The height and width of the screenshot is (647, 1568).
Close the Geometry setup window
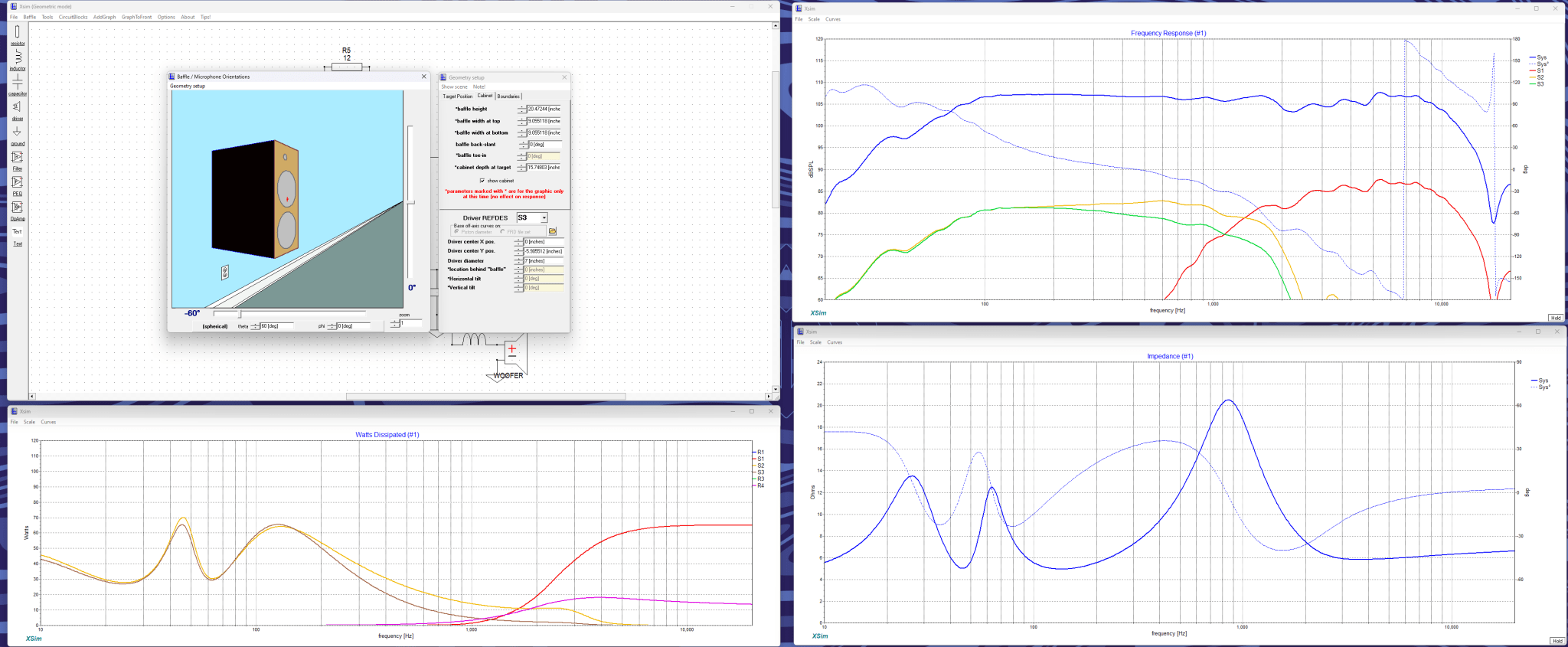(x=564, y=77)
